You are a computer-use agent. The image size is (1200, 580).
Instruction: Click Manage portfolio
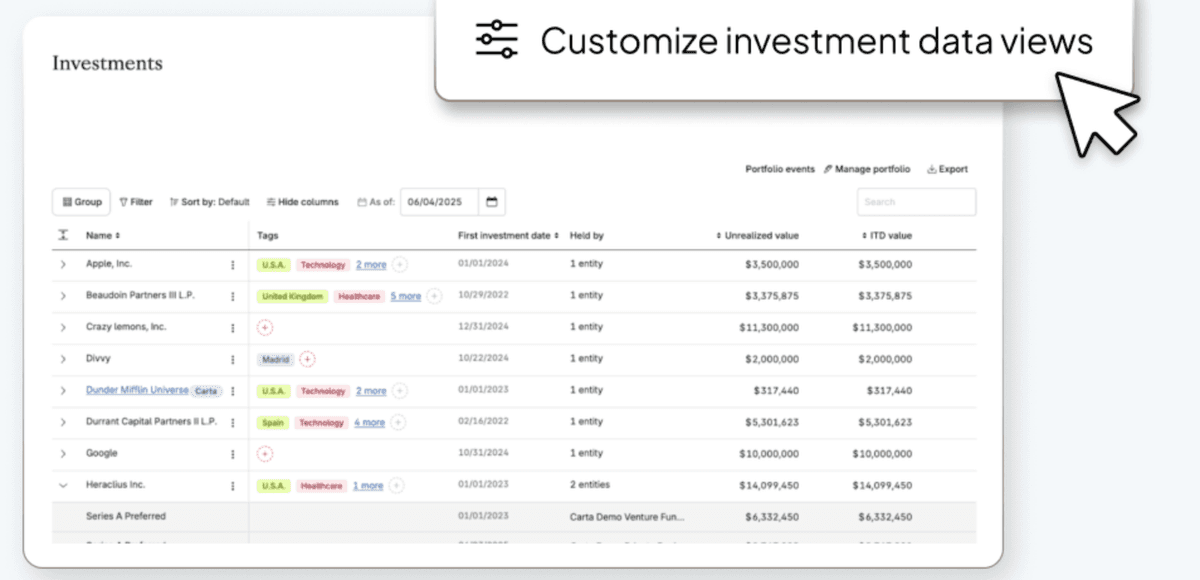click(867, 169)
